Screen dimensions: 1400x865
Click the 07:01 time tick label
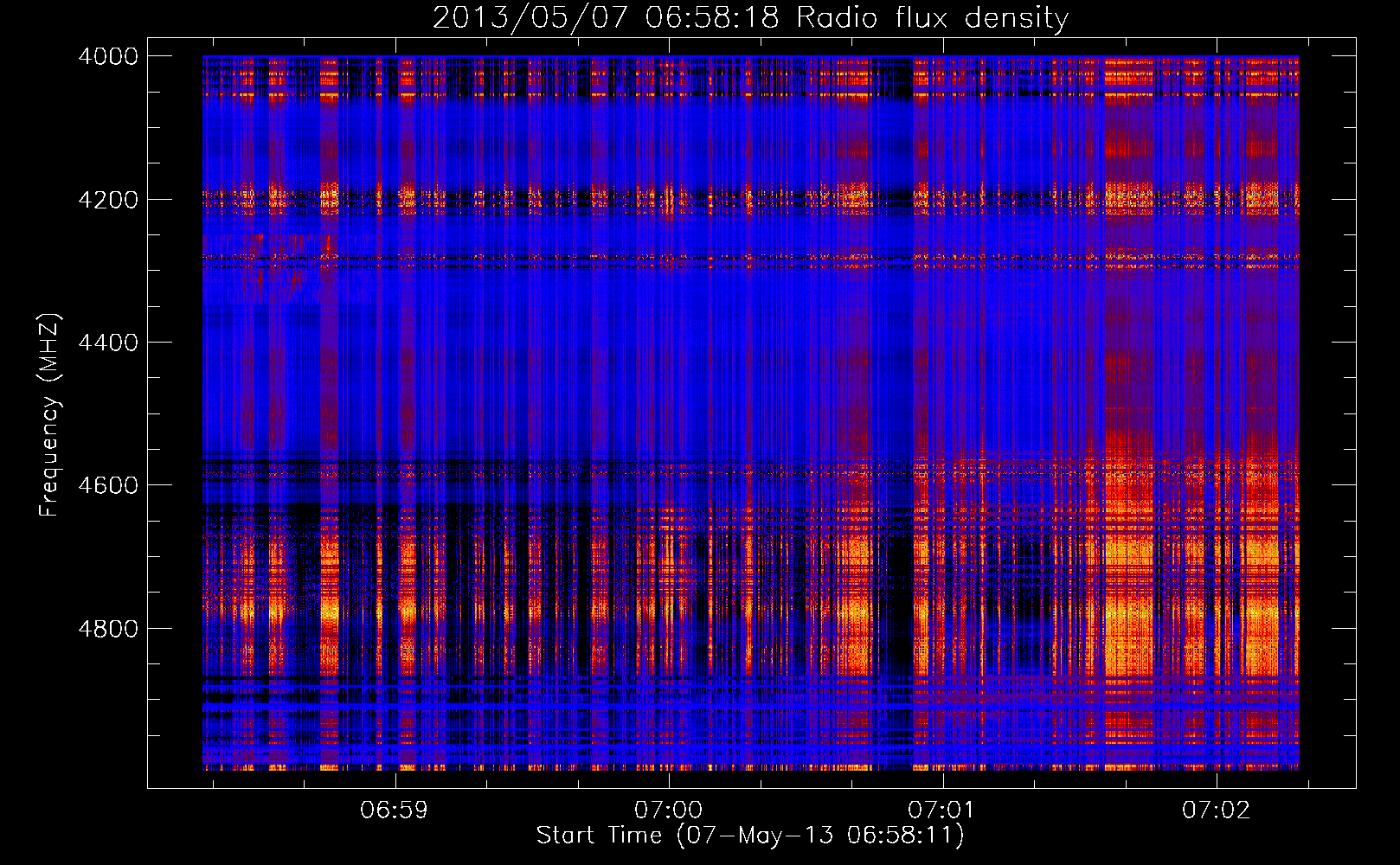click(941, 811)
